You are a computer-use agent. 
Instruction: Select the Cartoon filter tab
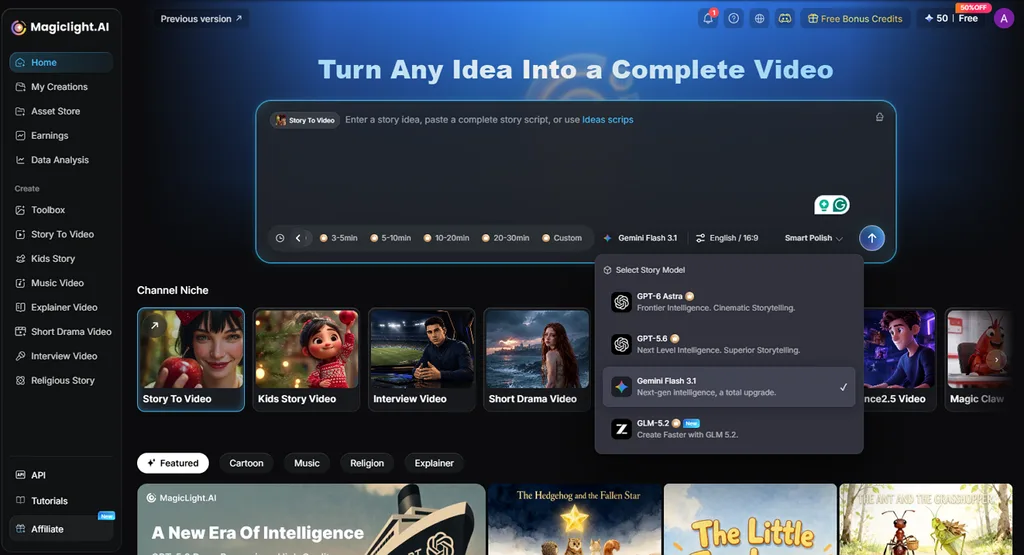point(246,463)
